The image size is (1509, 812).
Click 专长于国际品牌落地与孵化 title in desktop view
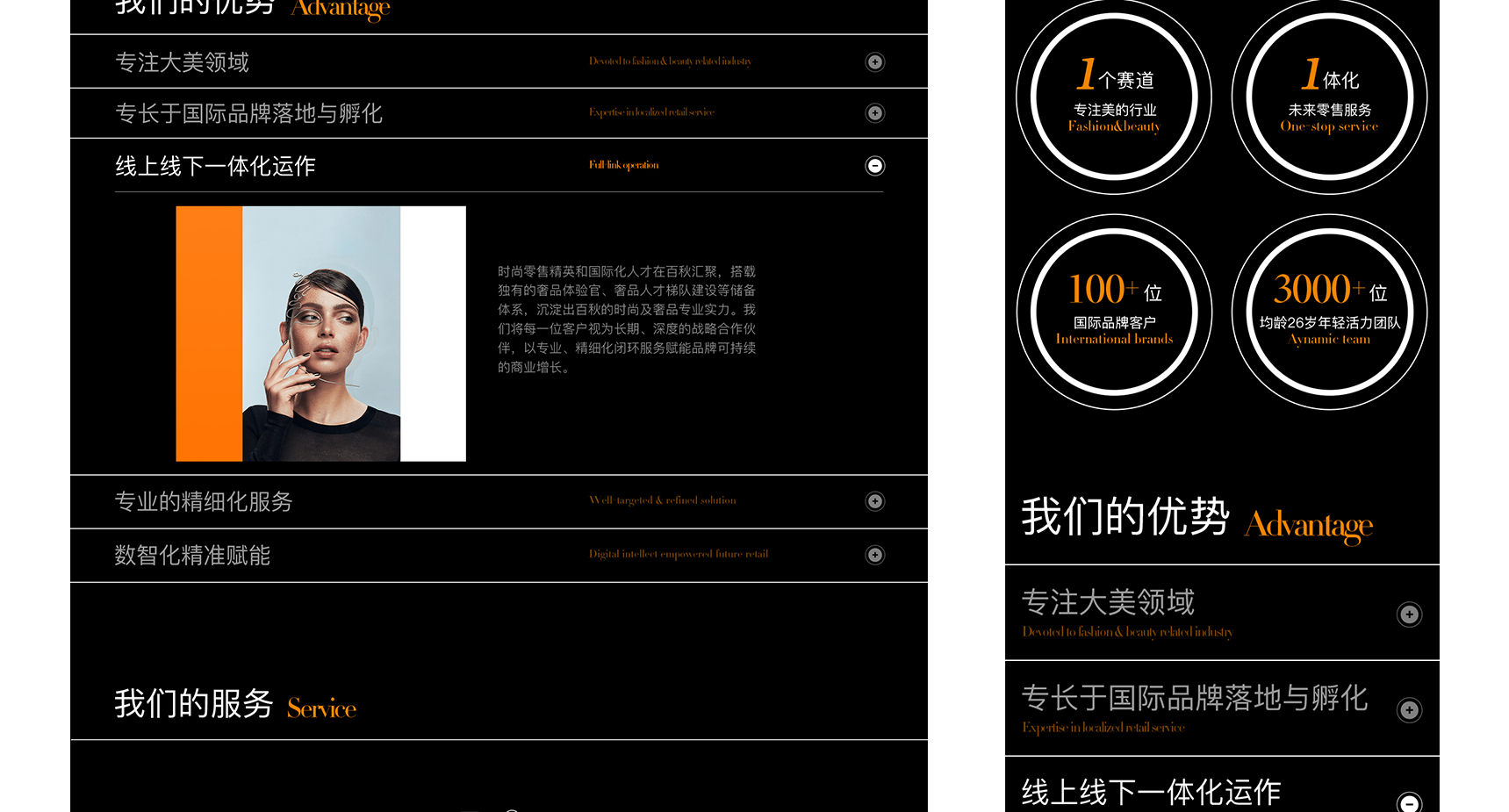tap(249, 113)
